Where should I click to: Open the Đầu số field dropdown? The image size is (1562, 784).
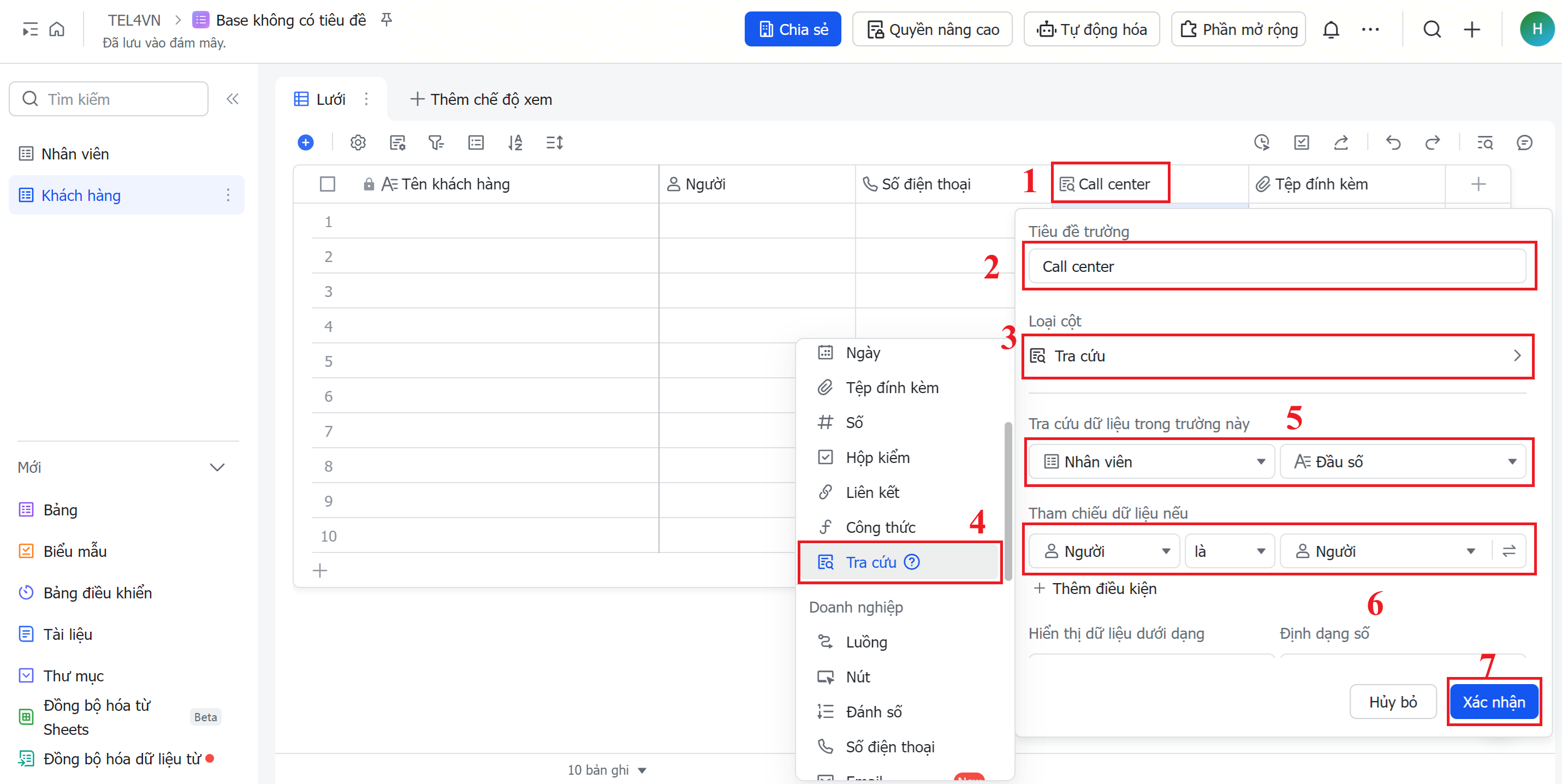(1403, 461)
